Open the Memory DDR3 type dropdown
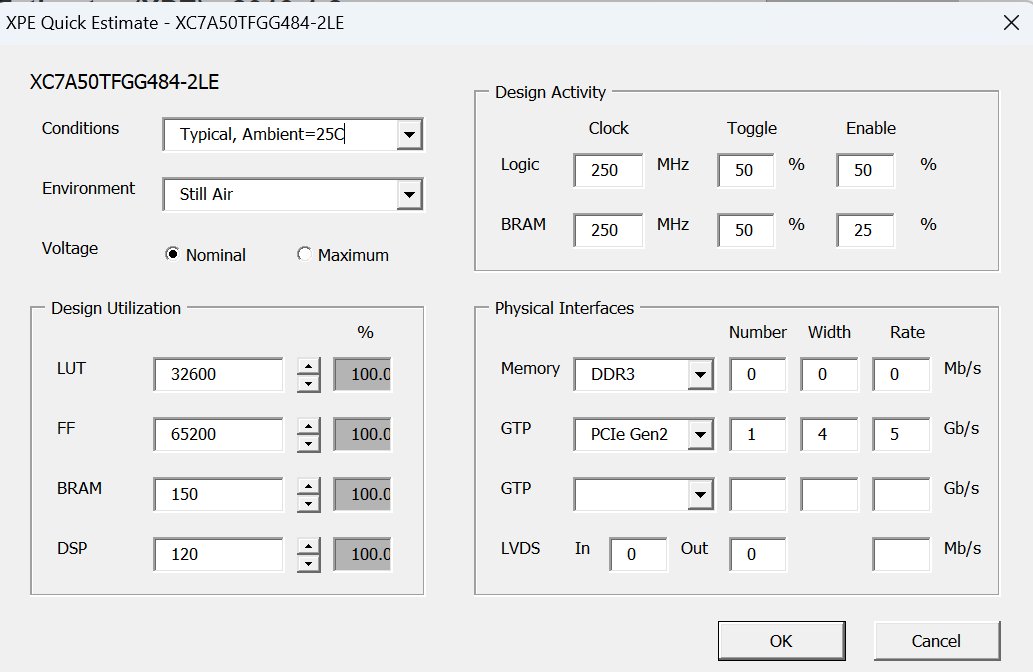Screen dimensions: 1033x672 click(701, 376)
